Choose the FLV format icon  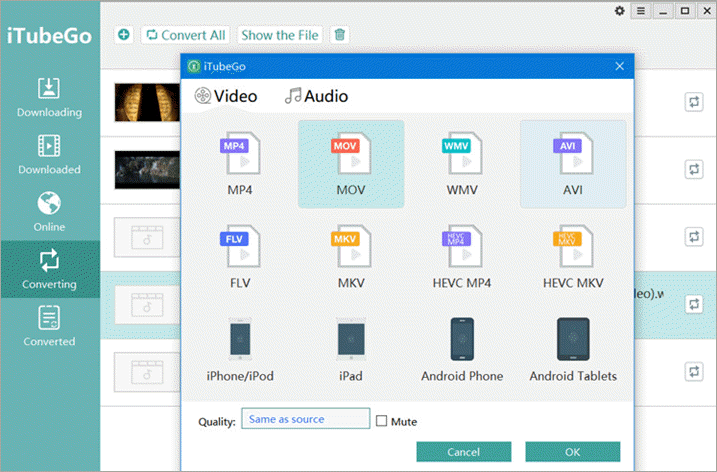click(240, 246)
